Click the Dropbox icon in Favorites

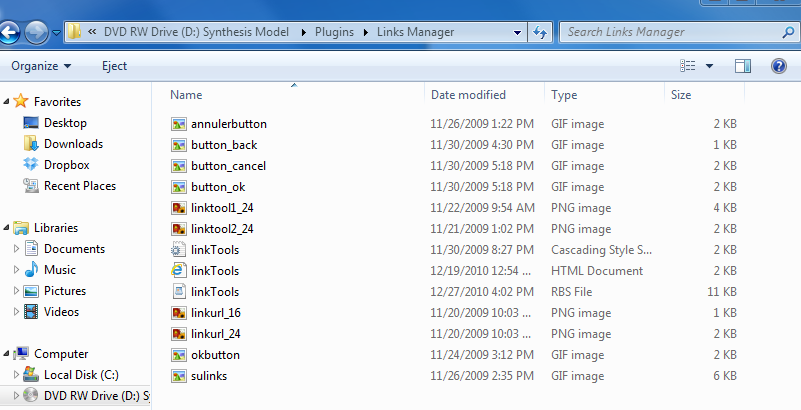[30, 165]
